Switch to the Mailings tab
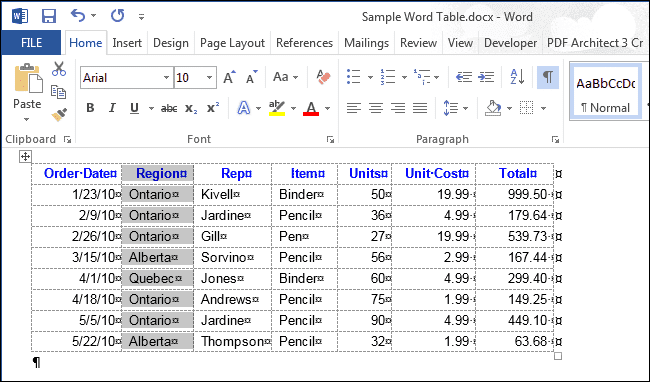The width and height of the screenshot is (650, 382). pos(366,43)
